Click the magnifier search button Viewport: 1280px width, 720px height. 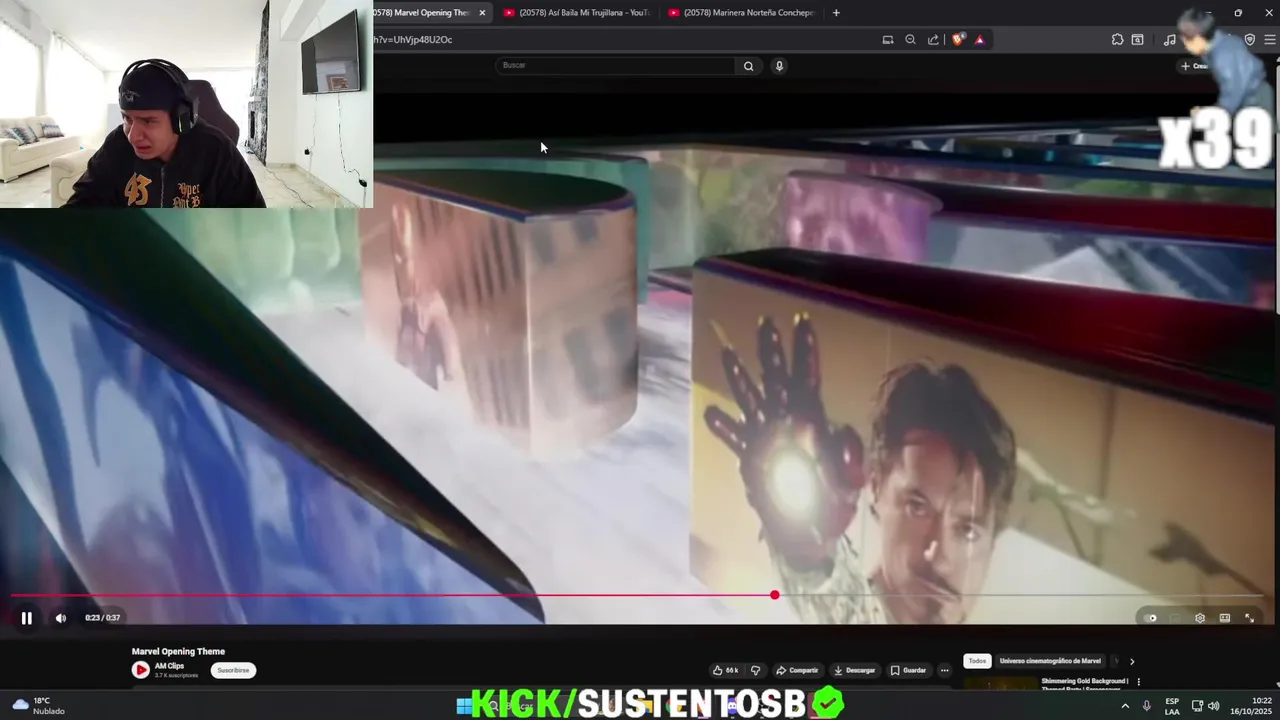tap(748, 66)
